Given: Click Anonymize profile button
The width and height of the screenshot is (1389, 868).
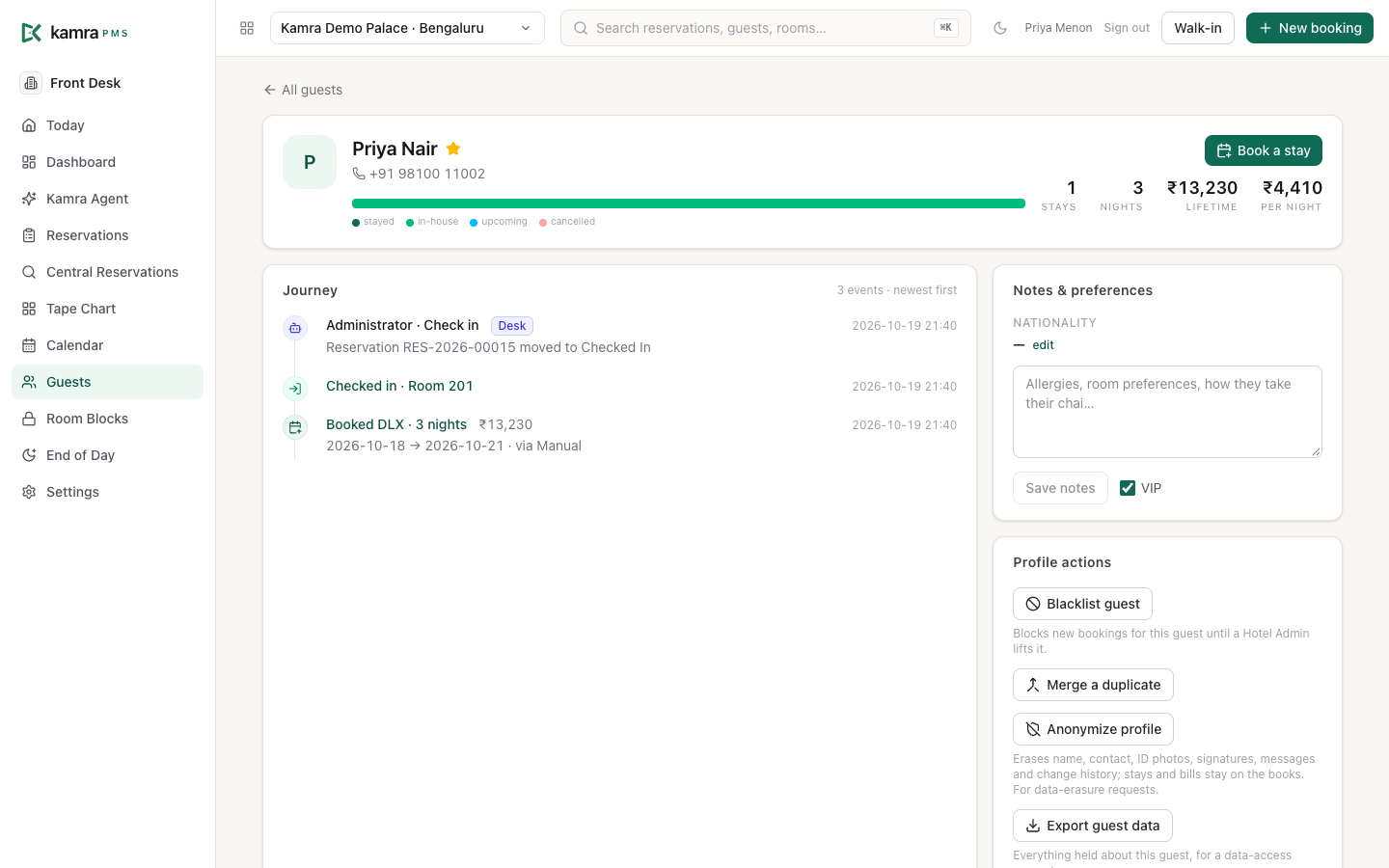Looking at the screenshot, I should click(1093, 729).
